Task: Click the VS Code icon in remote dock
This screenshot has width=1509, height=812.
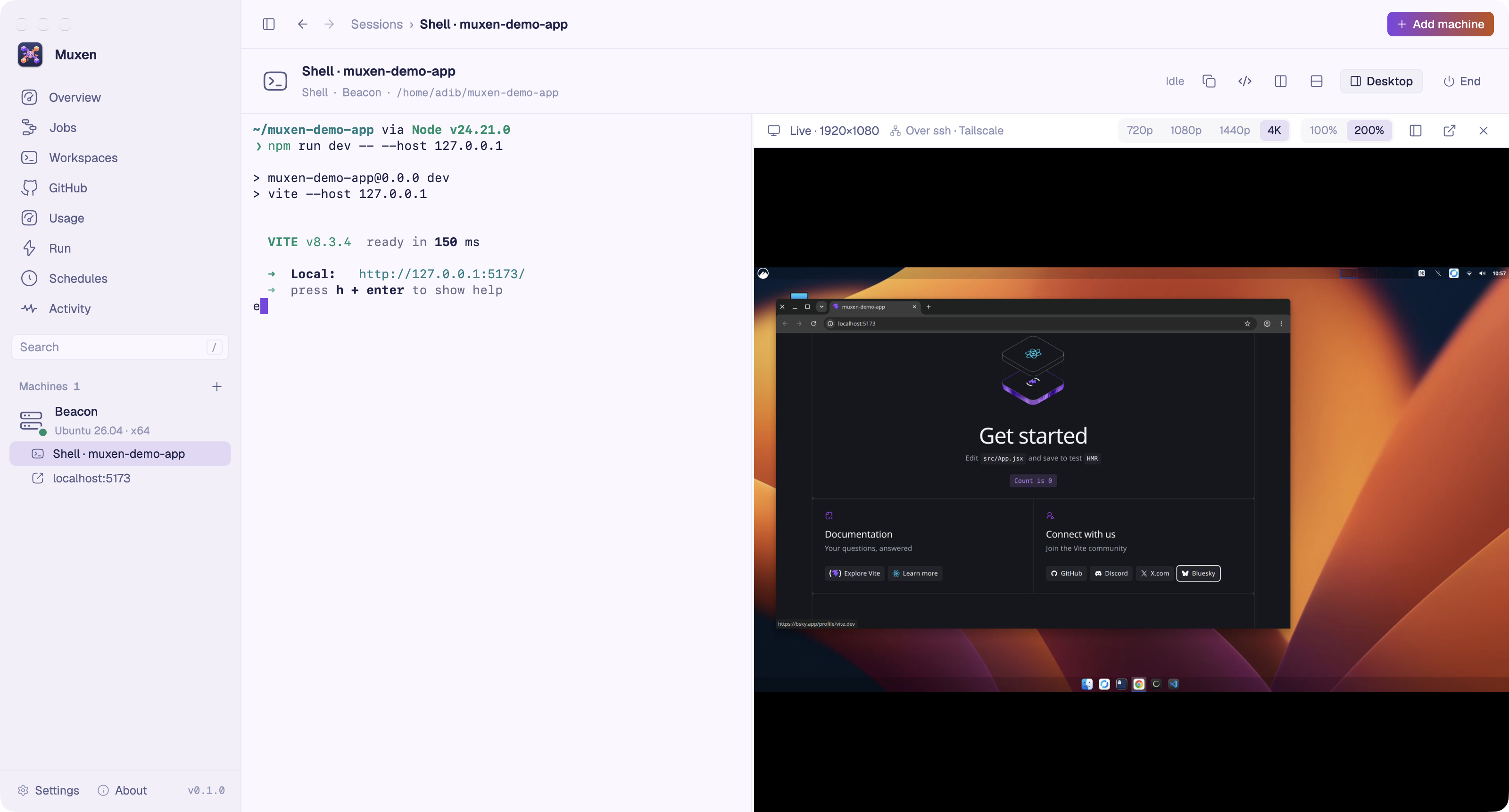Action: [1173, 684]
